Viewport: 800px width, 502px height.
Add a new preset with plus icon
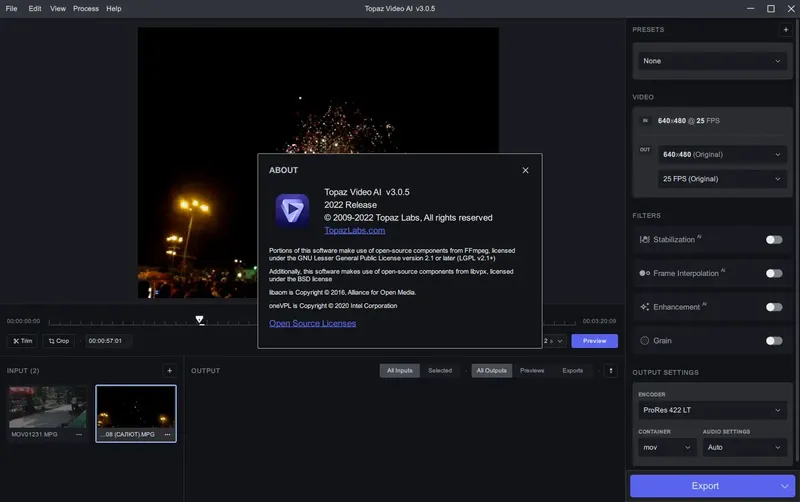785,30
